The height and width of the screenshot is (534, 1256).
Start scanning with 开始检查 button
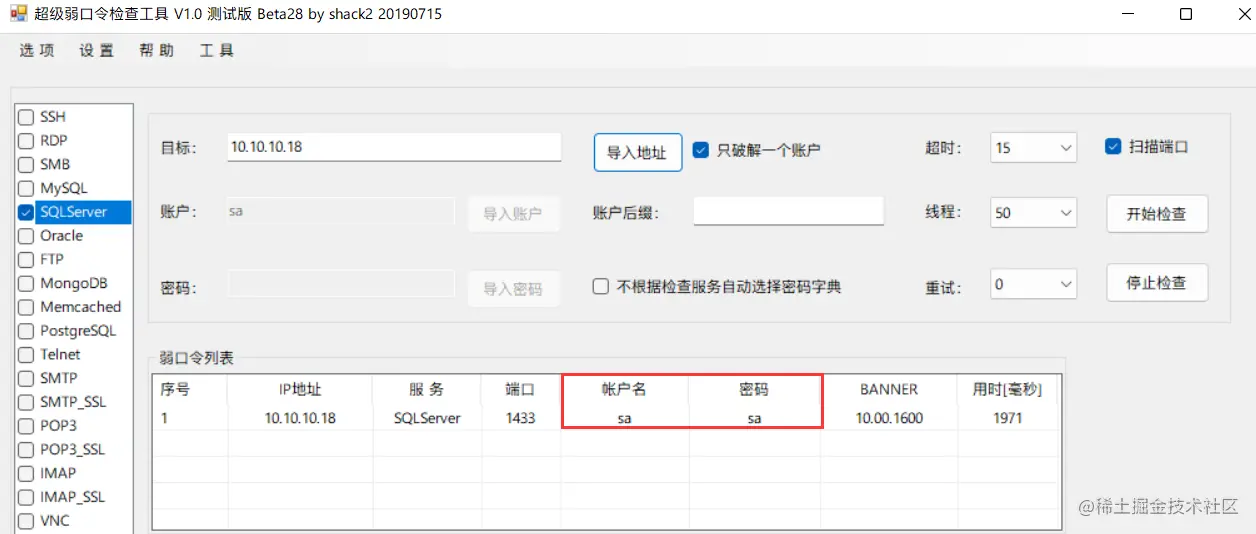click(1157, 214)
